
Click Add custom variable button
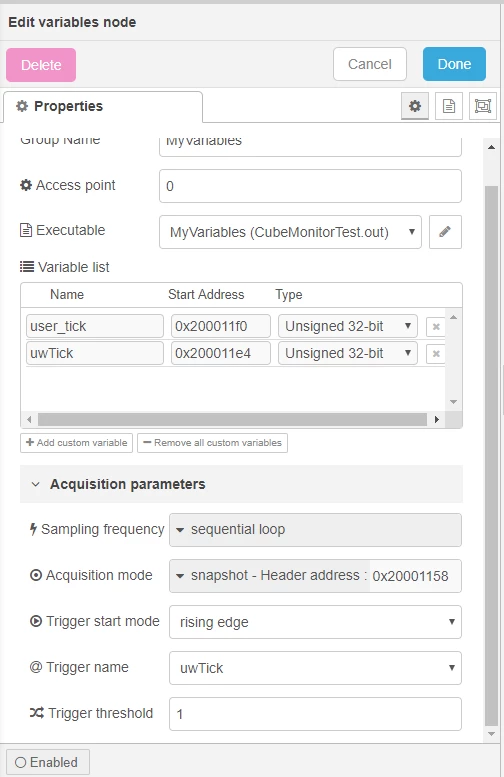pyautogui.click(x=76, y=443)
